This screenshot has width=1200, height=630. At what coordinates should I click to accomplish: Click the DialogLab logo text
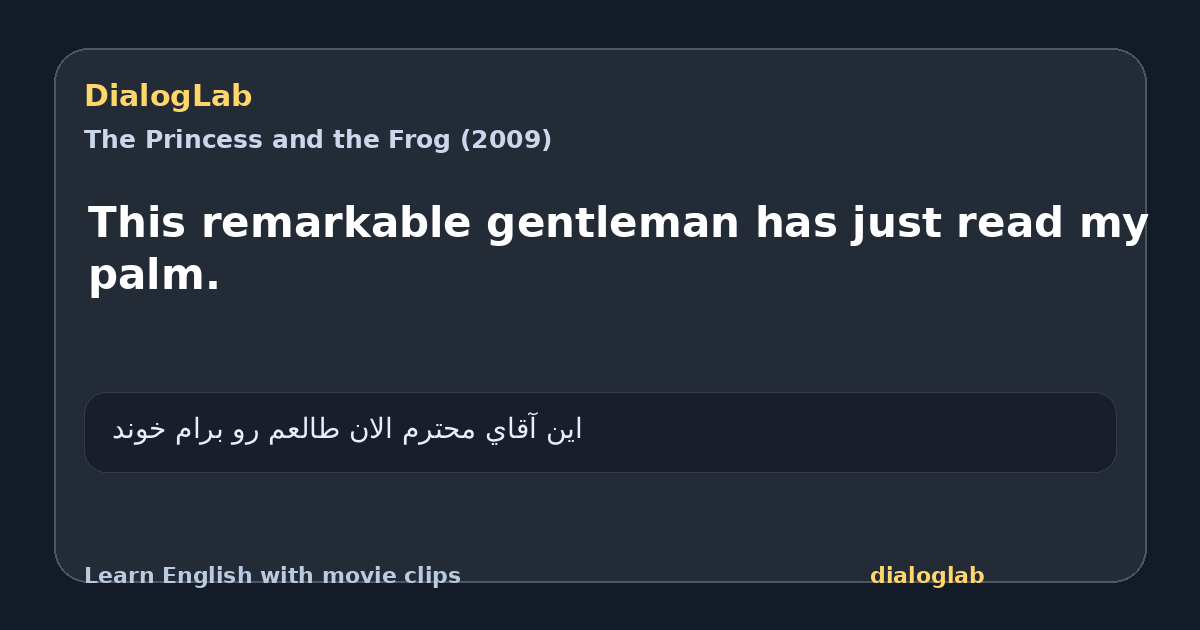click(168, 97)
